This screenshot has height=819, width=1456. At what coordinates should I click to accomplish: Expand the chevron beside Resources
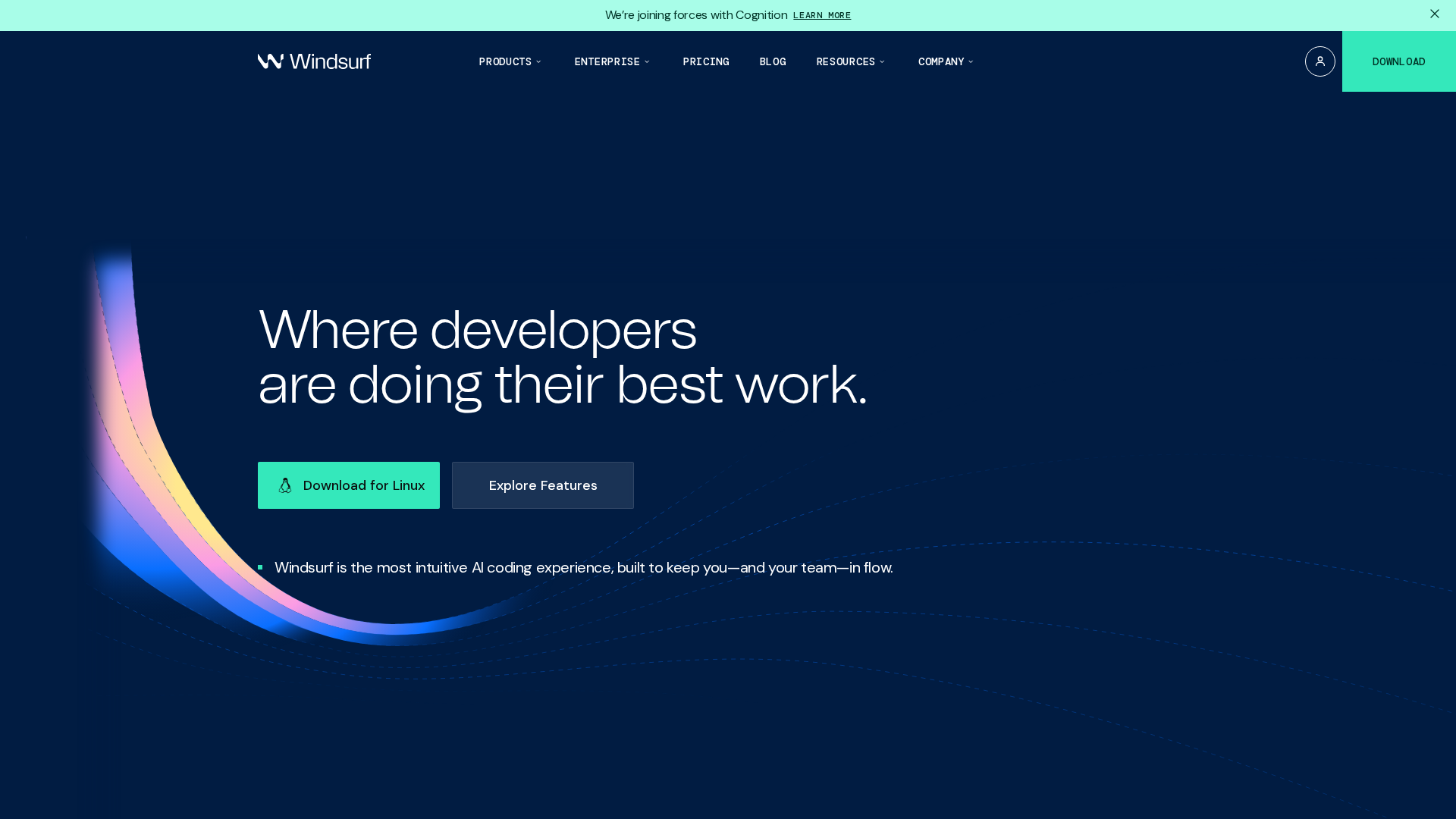coord(882,61)
